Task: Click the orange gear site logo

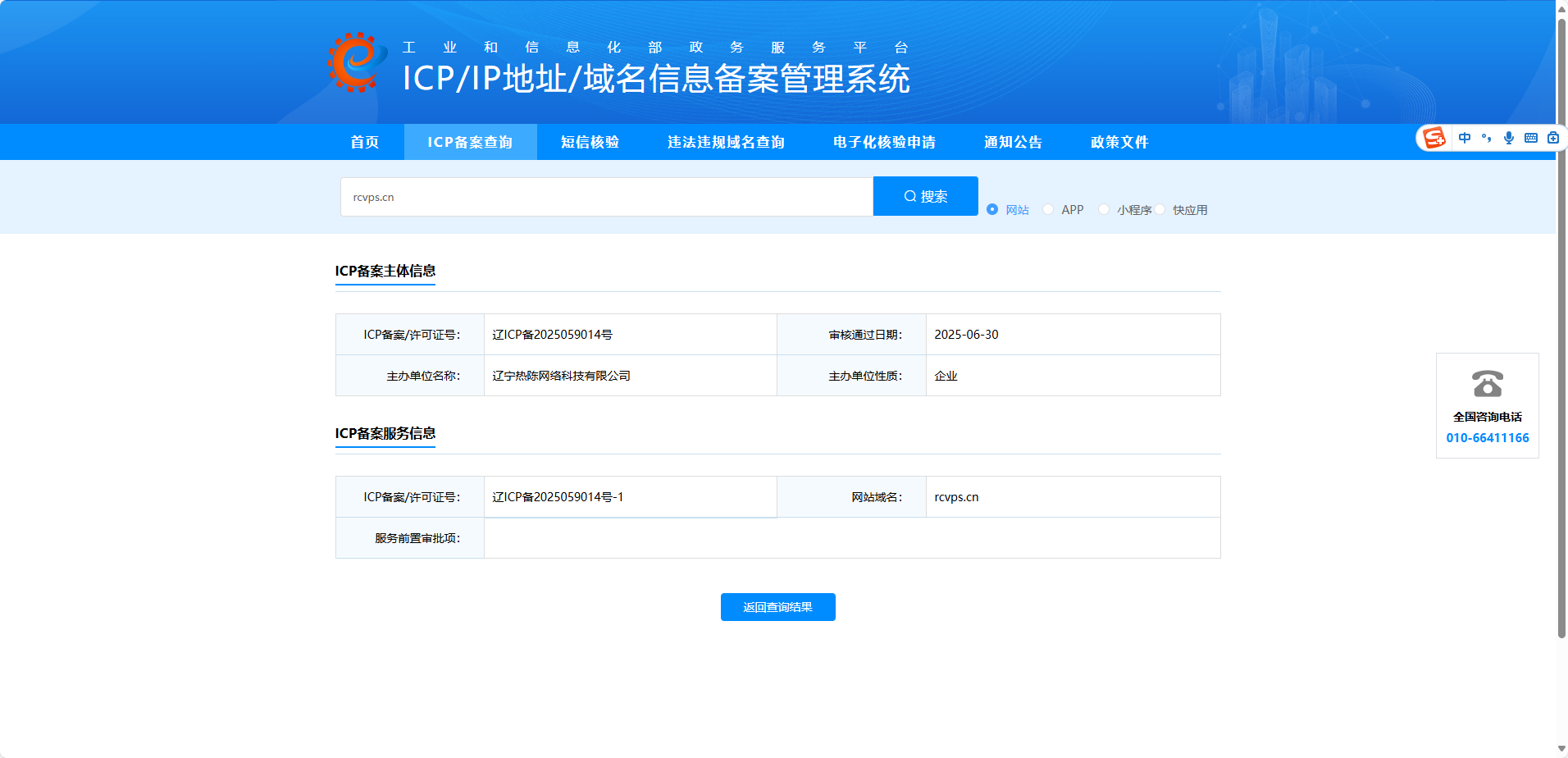Action: pyautogui.click(x=353, y=62)
